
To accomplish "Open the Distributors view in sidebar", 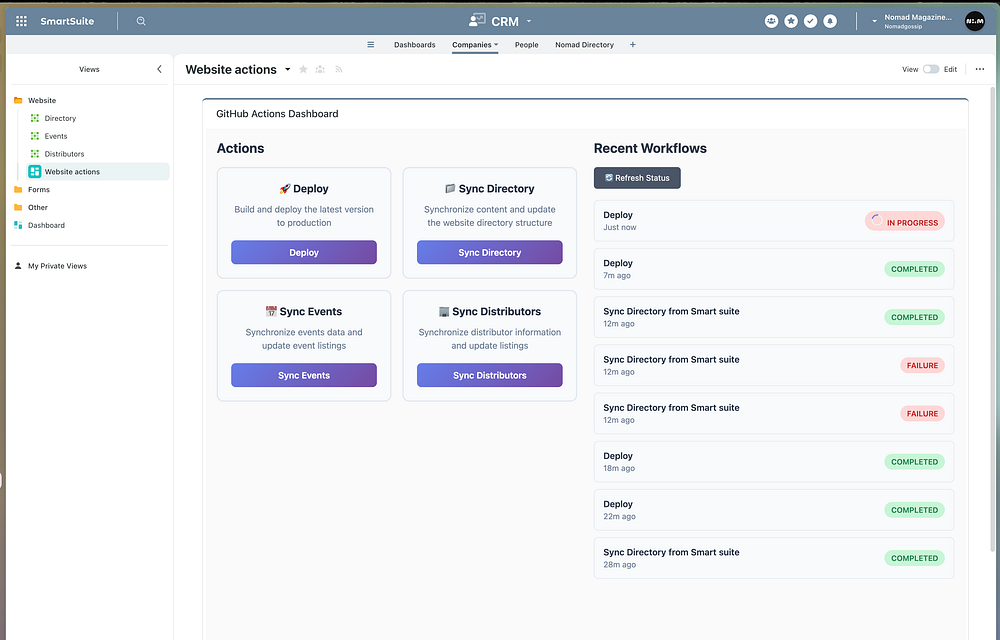I will click(64, 154).
